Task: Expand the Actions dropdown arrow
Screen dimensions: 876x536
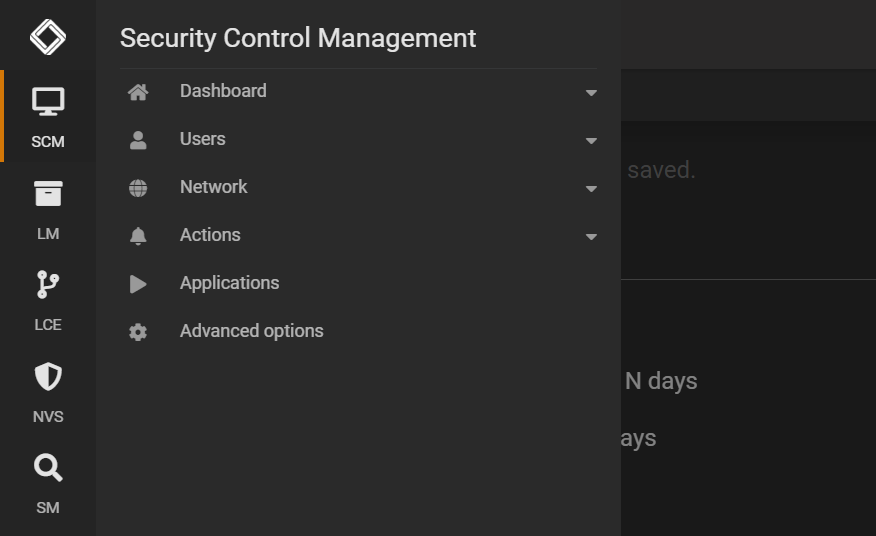Action: click(x=591, y=237)
